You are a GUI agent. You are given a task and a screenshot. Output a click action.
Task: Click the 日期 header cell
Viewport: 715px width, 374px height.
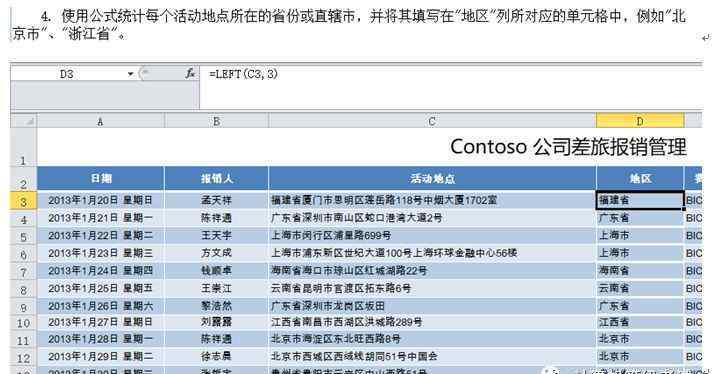(x=100, y=178)
